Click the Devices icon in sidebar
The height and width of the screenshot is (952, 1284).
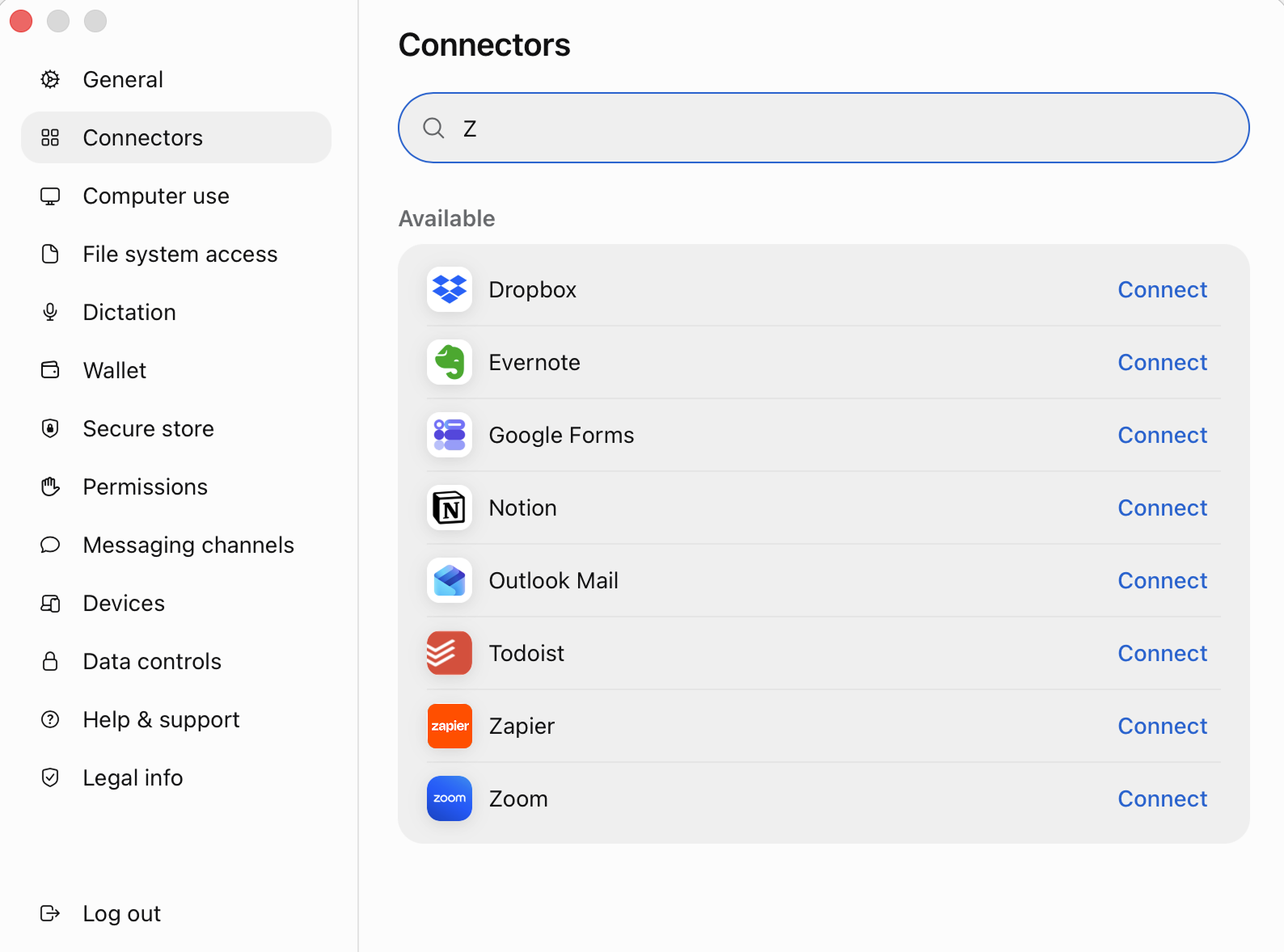coord(50,603)
